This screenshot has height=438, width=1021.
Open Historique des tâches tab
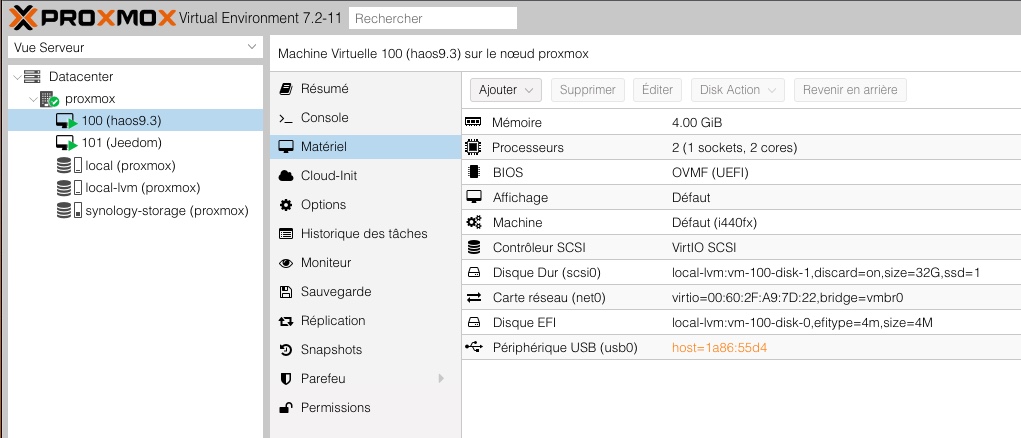pyautogui.click(x=365, y=234)
